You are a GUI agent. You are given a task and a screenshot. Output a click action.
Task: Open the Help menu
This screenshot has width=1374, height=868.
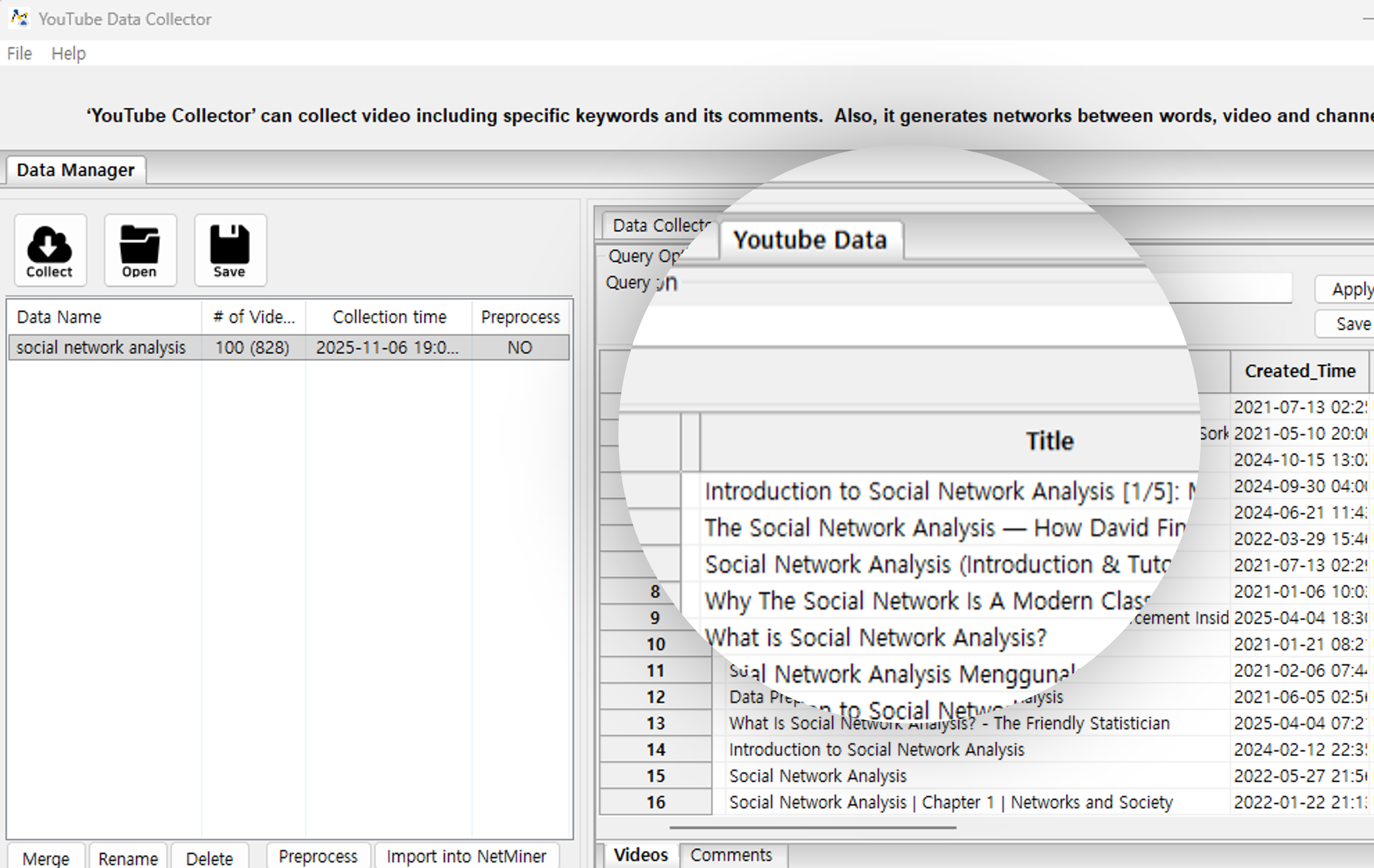(x=69, y=53)
